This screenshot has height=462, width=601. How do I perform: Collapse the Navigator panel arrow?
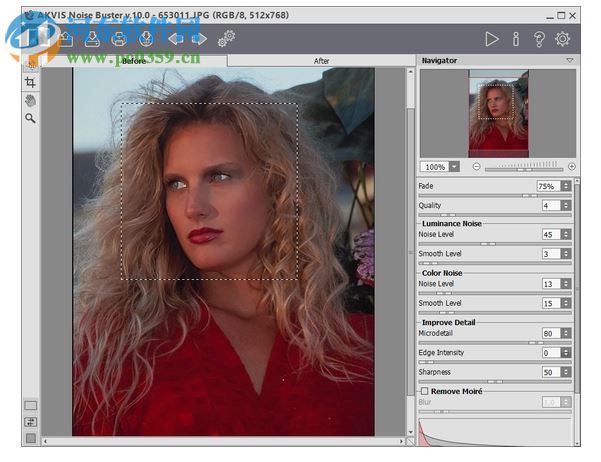tap(570, 61)
